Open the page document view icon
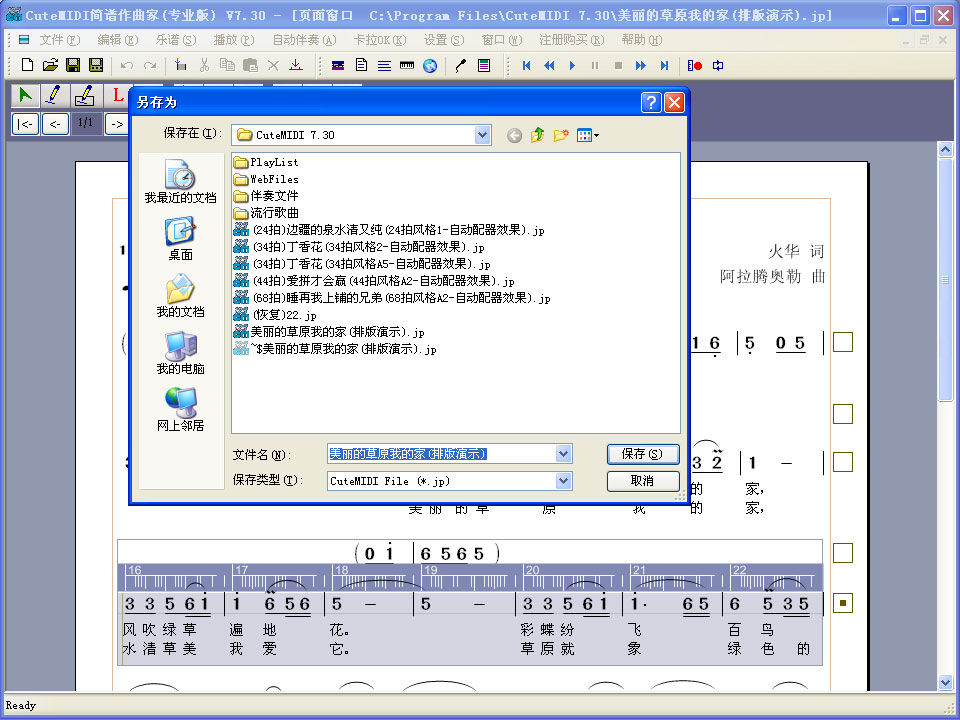Screen dimensions: 960x720 pyautogui.click(x=361, y=65)
